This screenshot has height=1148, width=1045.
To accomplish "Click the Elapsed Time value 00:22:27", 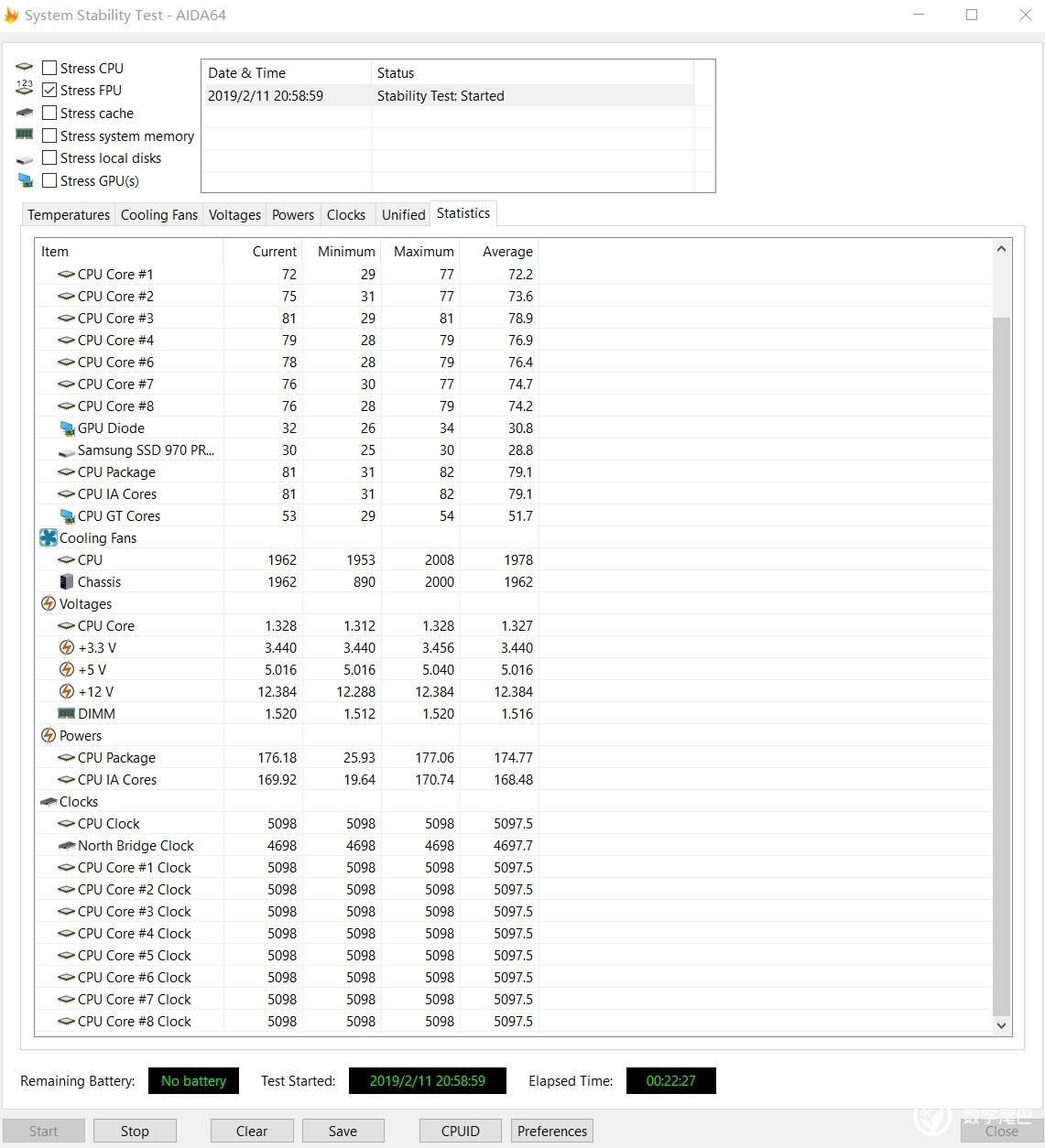I will 670,1080.
